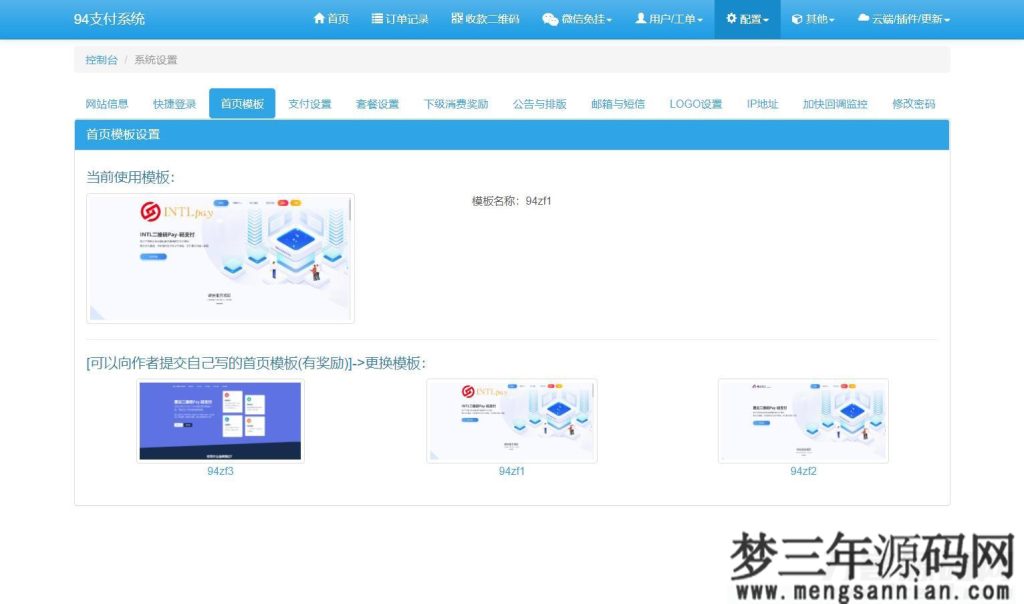Image resolution: width=1024 pixels, height=604 pixels.
Task: Open the 修改密码 tab
Action: coord(914,102)
